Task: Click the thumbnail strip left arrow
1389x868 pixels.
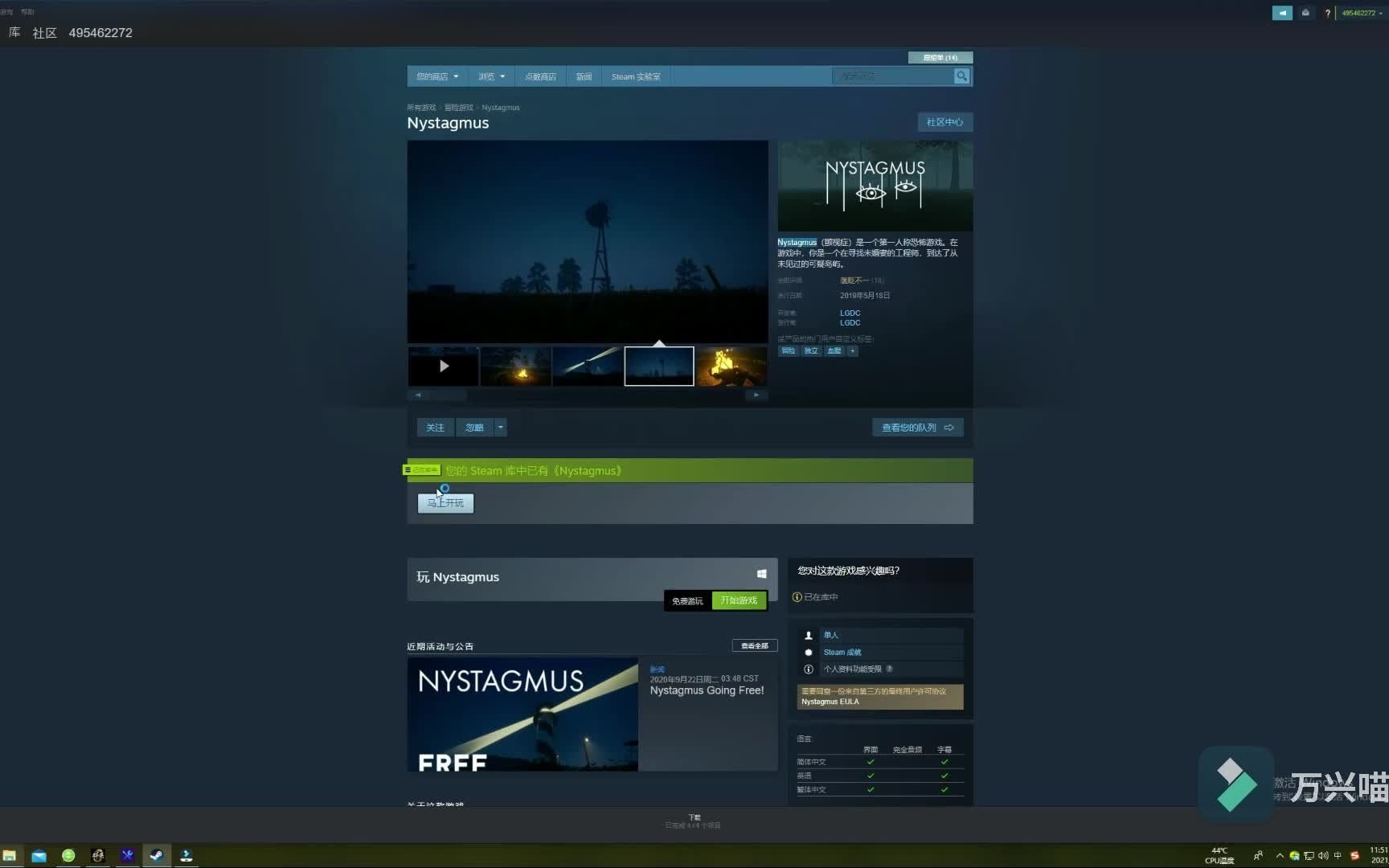Action: pyautogui.click(x=418, y=395)
